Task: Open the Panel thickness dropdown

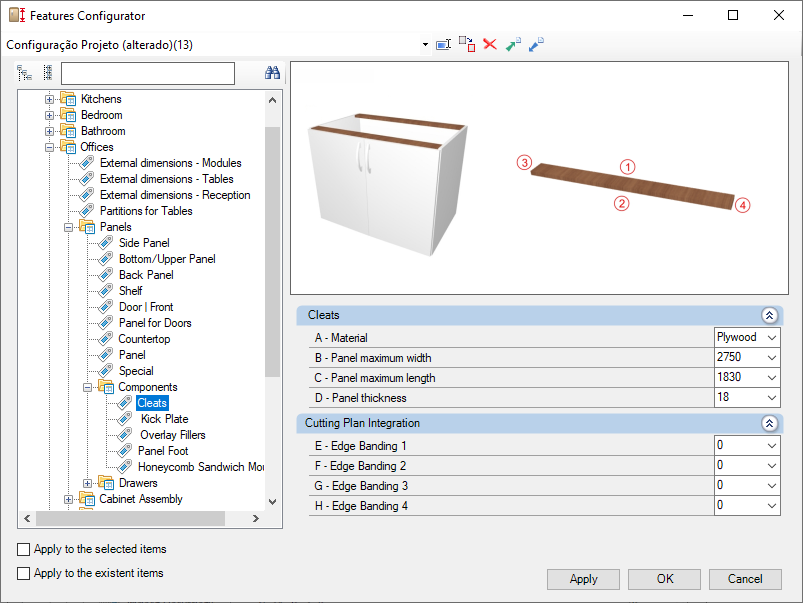Action: point(772,398)
